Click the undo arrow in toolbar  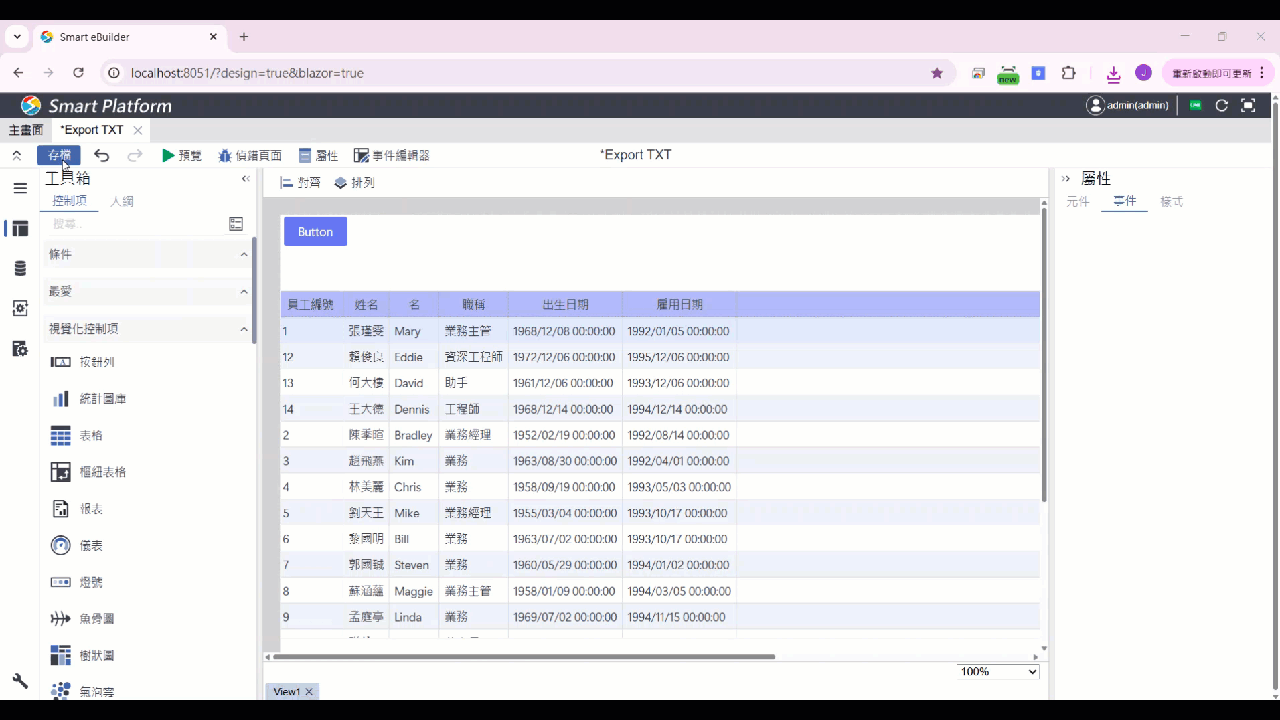(101, 155)
